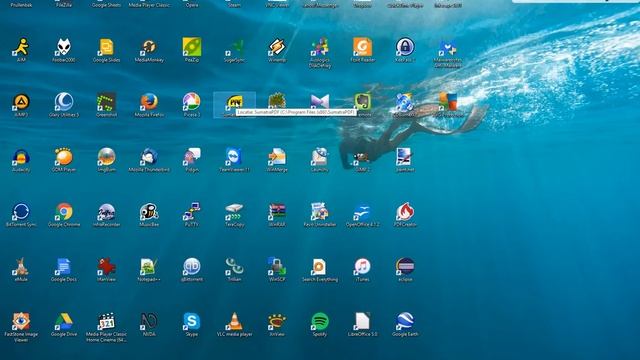640x360 pixels.
Task: Select the ImgBurn disc icon
Action: (x=107, y=157)
